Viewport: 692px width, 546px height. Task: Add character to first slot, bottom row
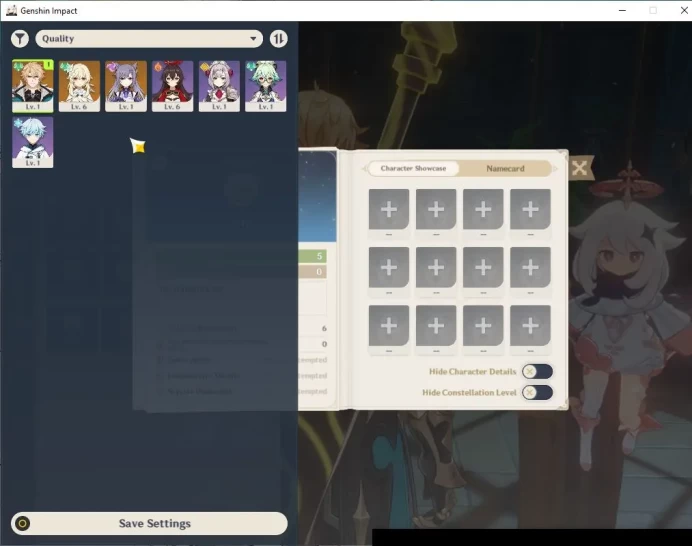[389, 326]
